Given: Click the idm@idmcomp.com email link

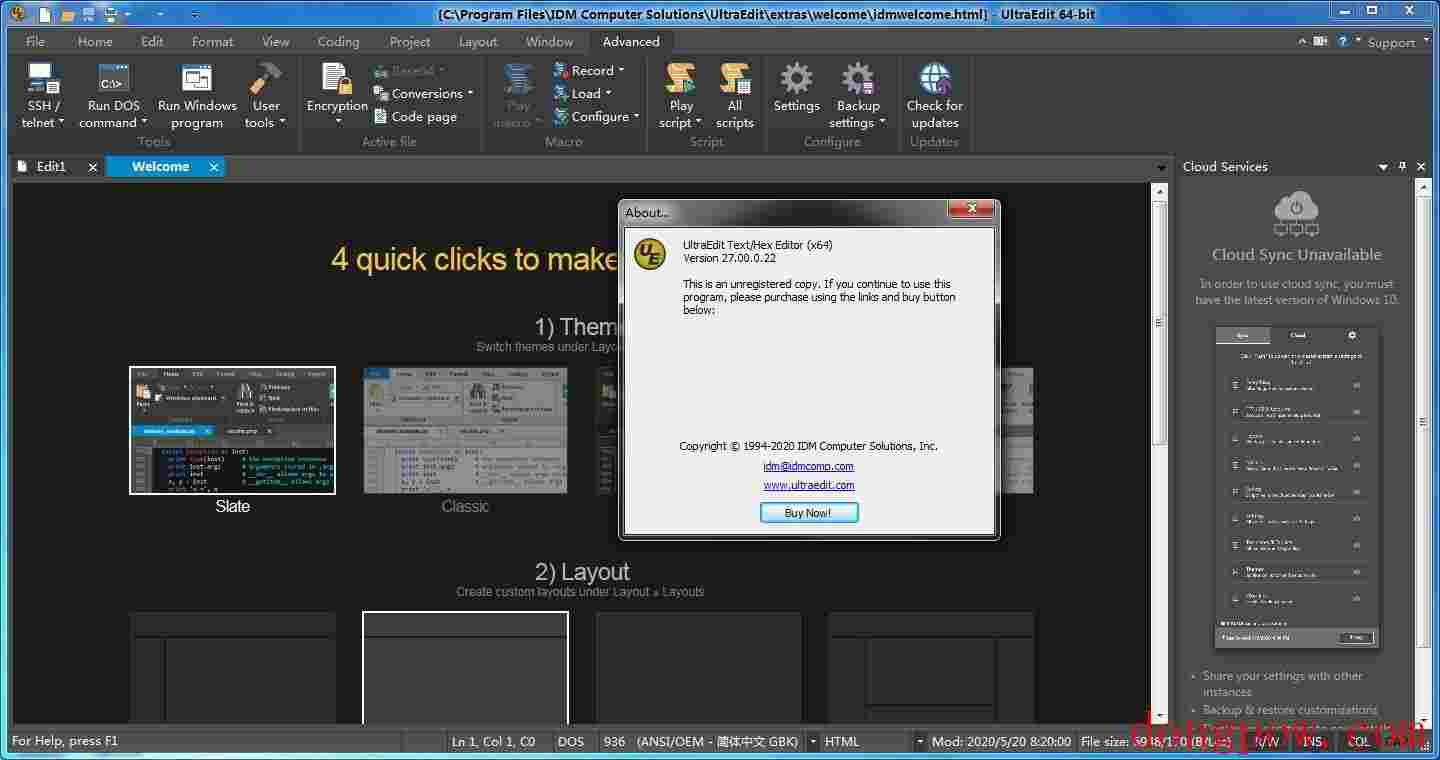Looking at the screenshot, I should [808, 466].
